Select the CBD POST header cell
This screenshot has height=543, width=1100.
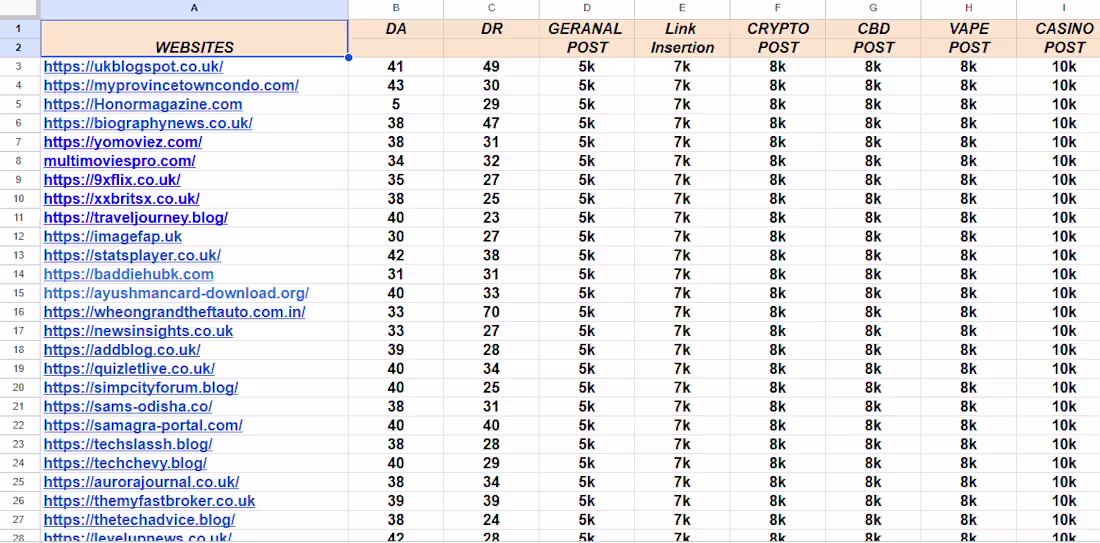[x=873, y=39]
